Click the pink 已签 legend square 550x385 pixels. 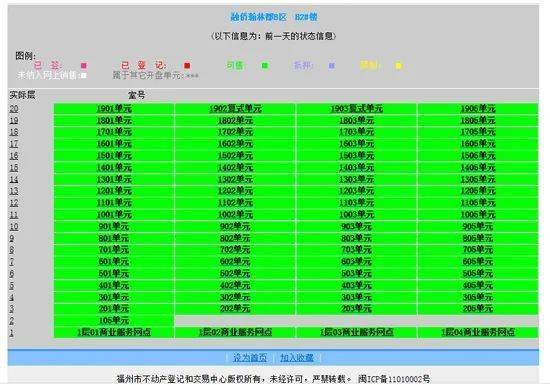click(x=83, y=66)
